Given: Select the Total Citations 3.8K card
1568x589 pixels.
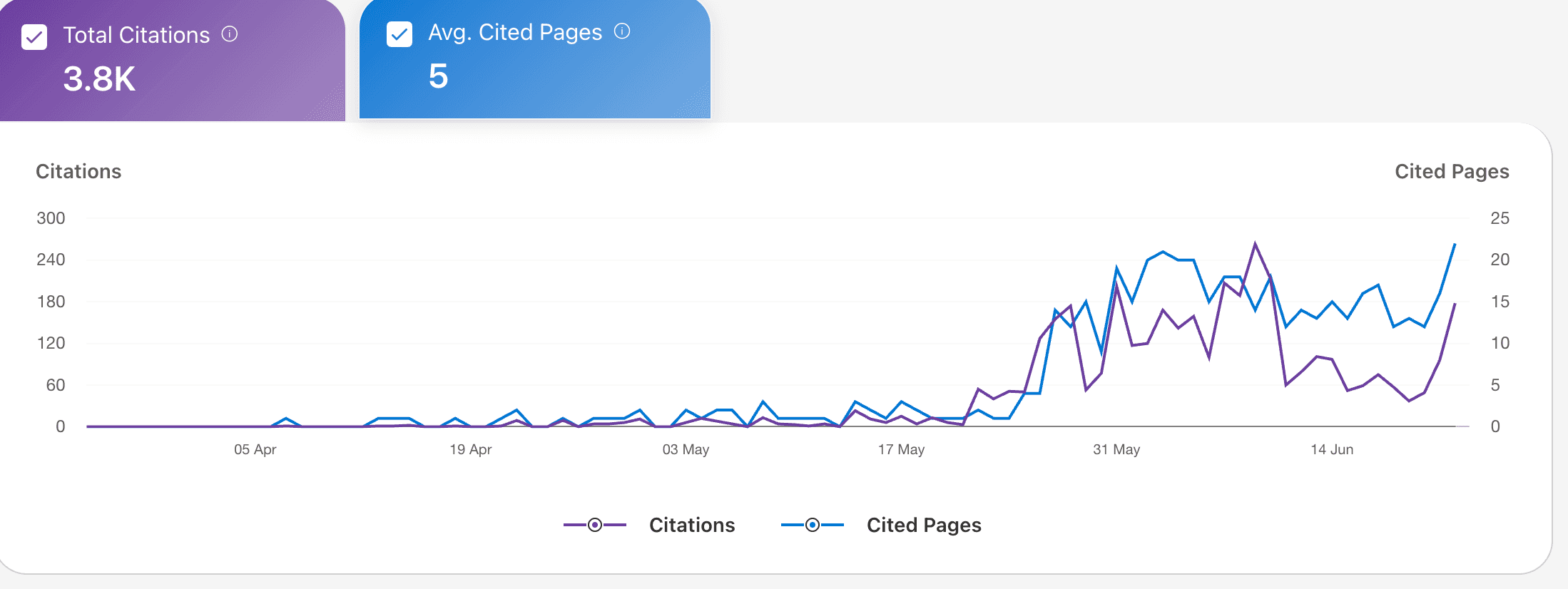Looking at the screenshot, I should click(173, 60).
